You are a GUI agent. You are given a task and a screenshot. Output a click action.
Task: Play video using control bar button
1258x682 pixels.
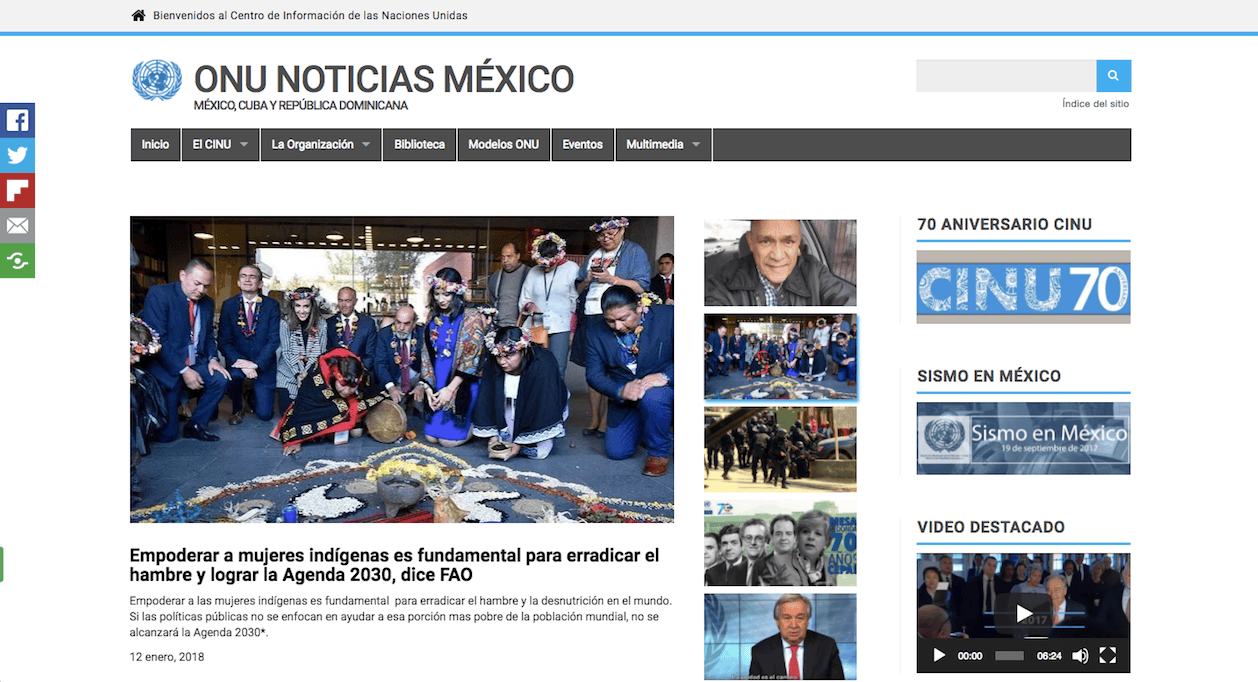(x=939, y=656)
